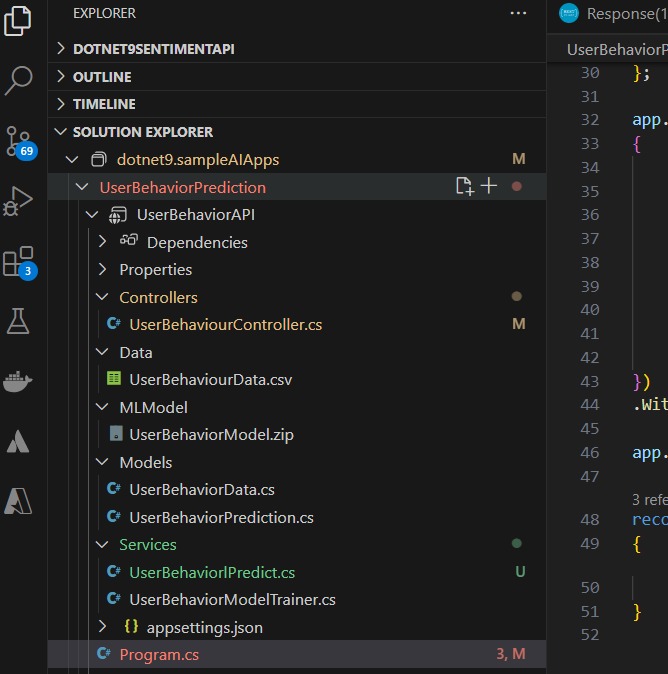
Task: Open the Docker view icon
Action: tap(17, 381)
